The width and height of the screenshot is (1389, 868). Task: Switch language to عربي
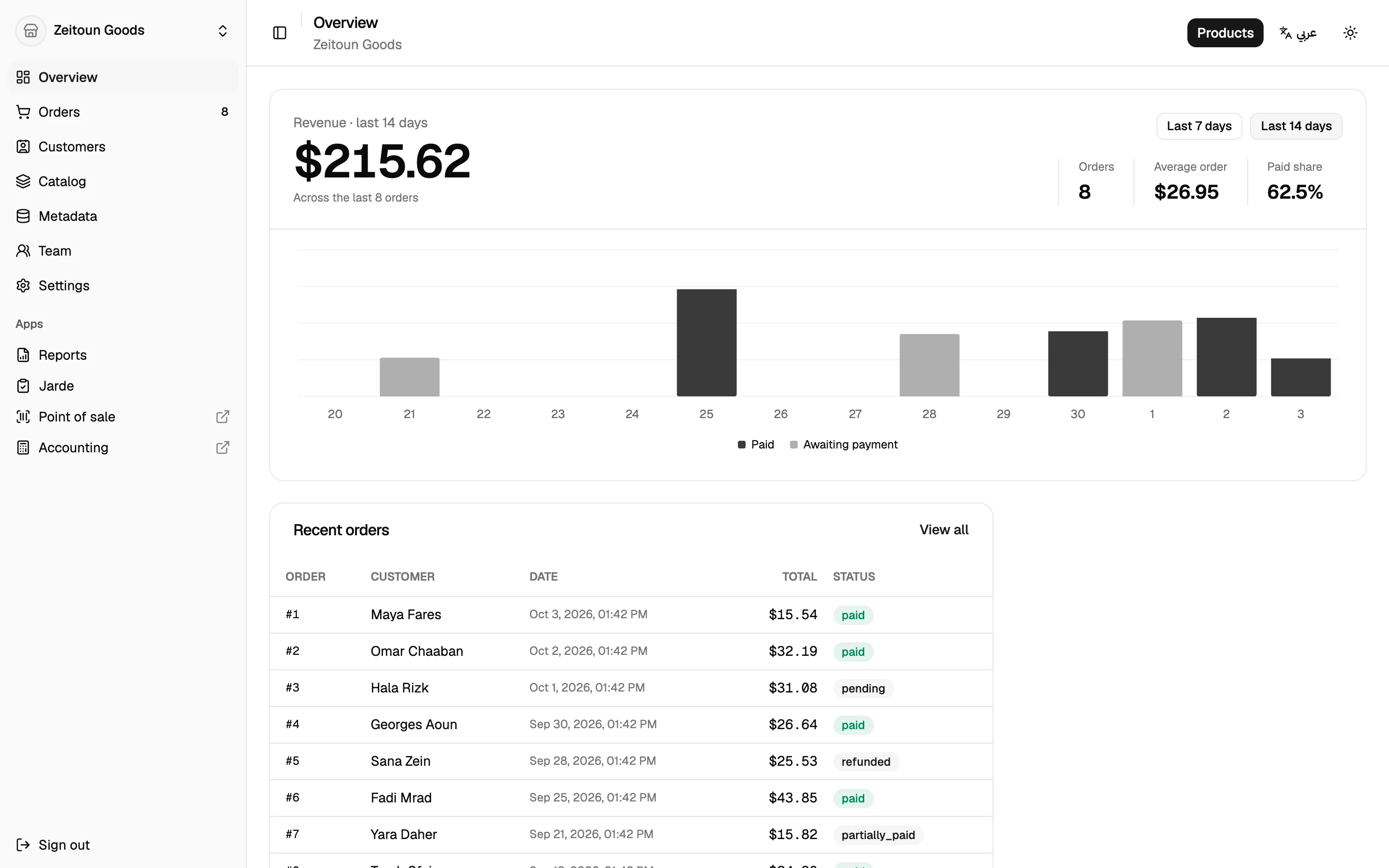tap(1298, 33)
